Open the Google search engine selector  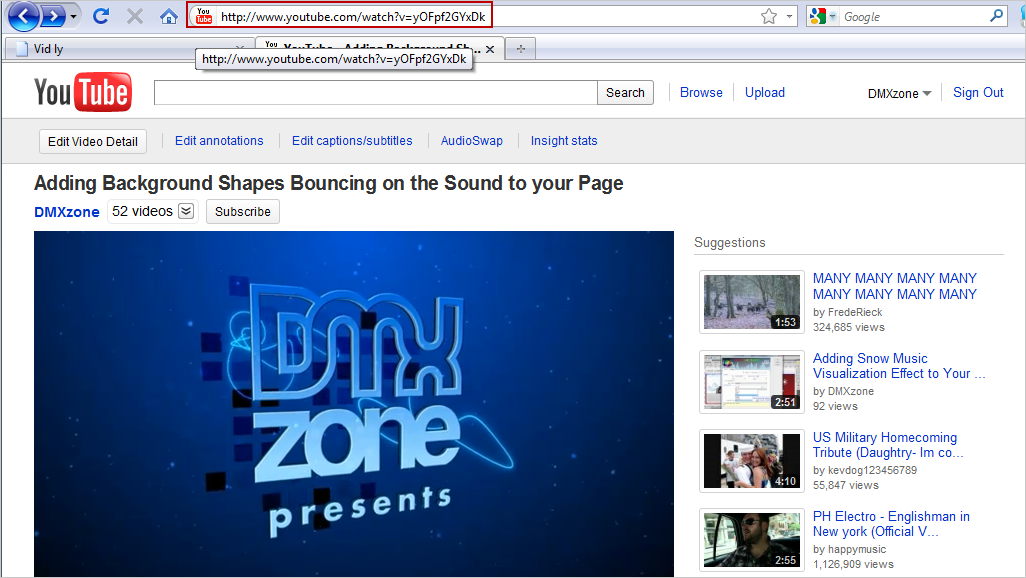coord(823,16)
